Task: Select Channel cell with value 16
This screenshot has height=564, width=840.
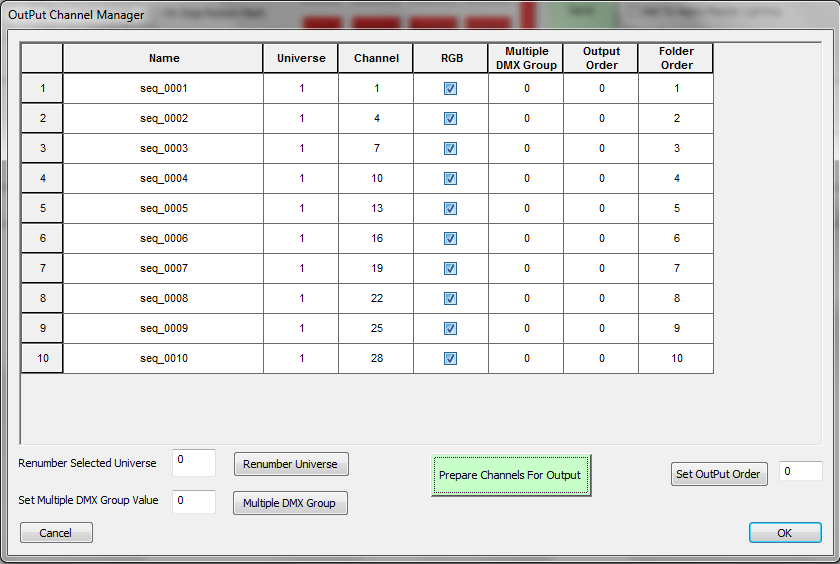Action: point(376,238)
